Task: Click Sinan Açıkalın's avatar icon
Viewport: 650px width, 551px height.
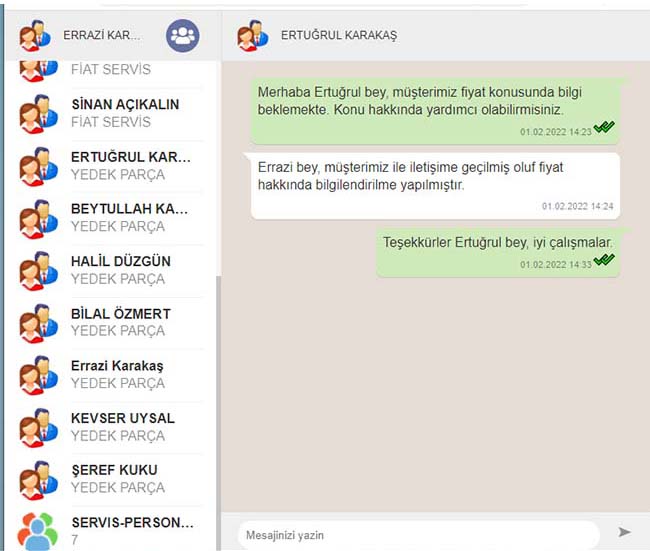Action: (x=38, y=113)
